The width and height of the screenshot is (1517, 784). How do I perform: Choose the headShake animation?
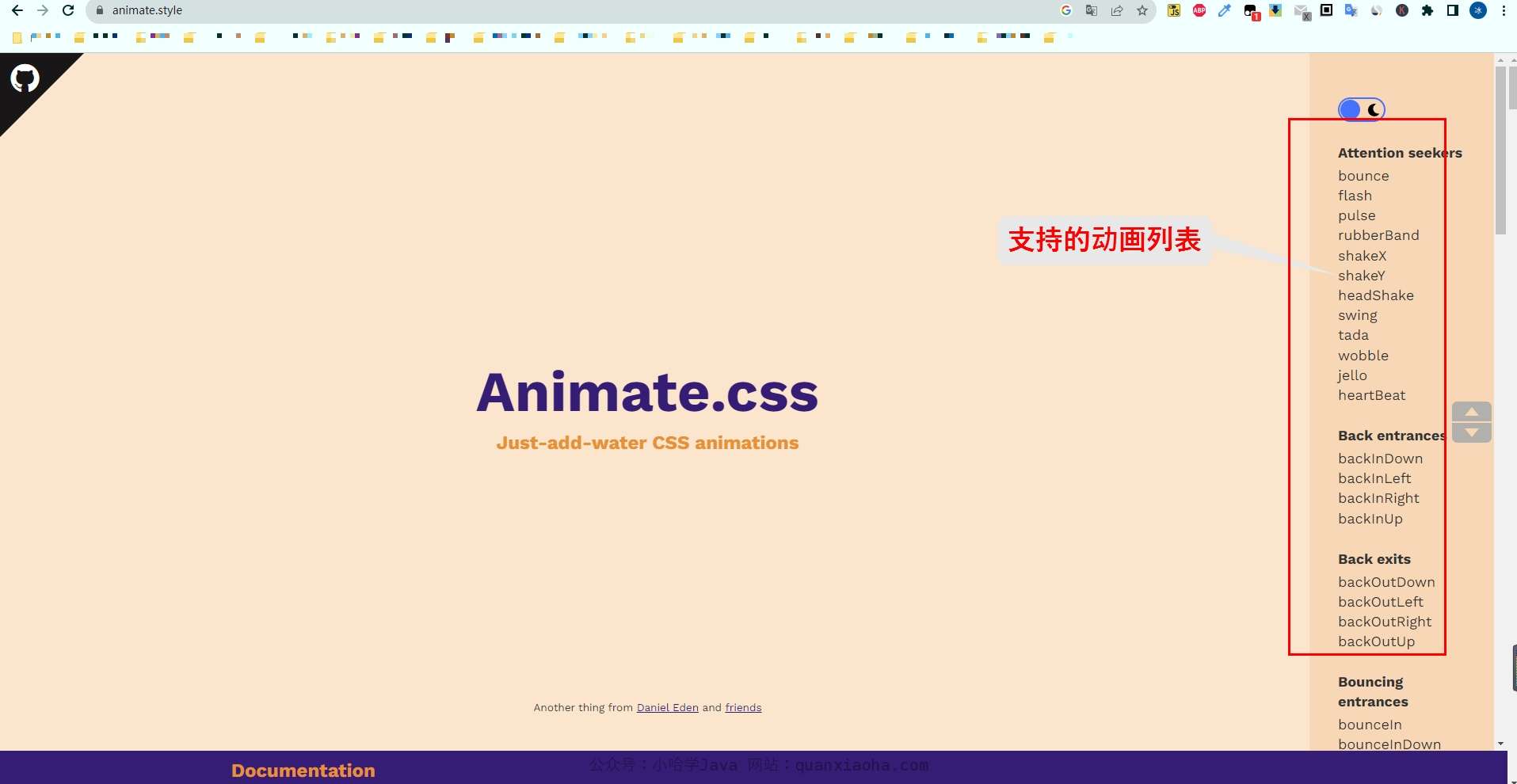click(x=1376, y=295)
